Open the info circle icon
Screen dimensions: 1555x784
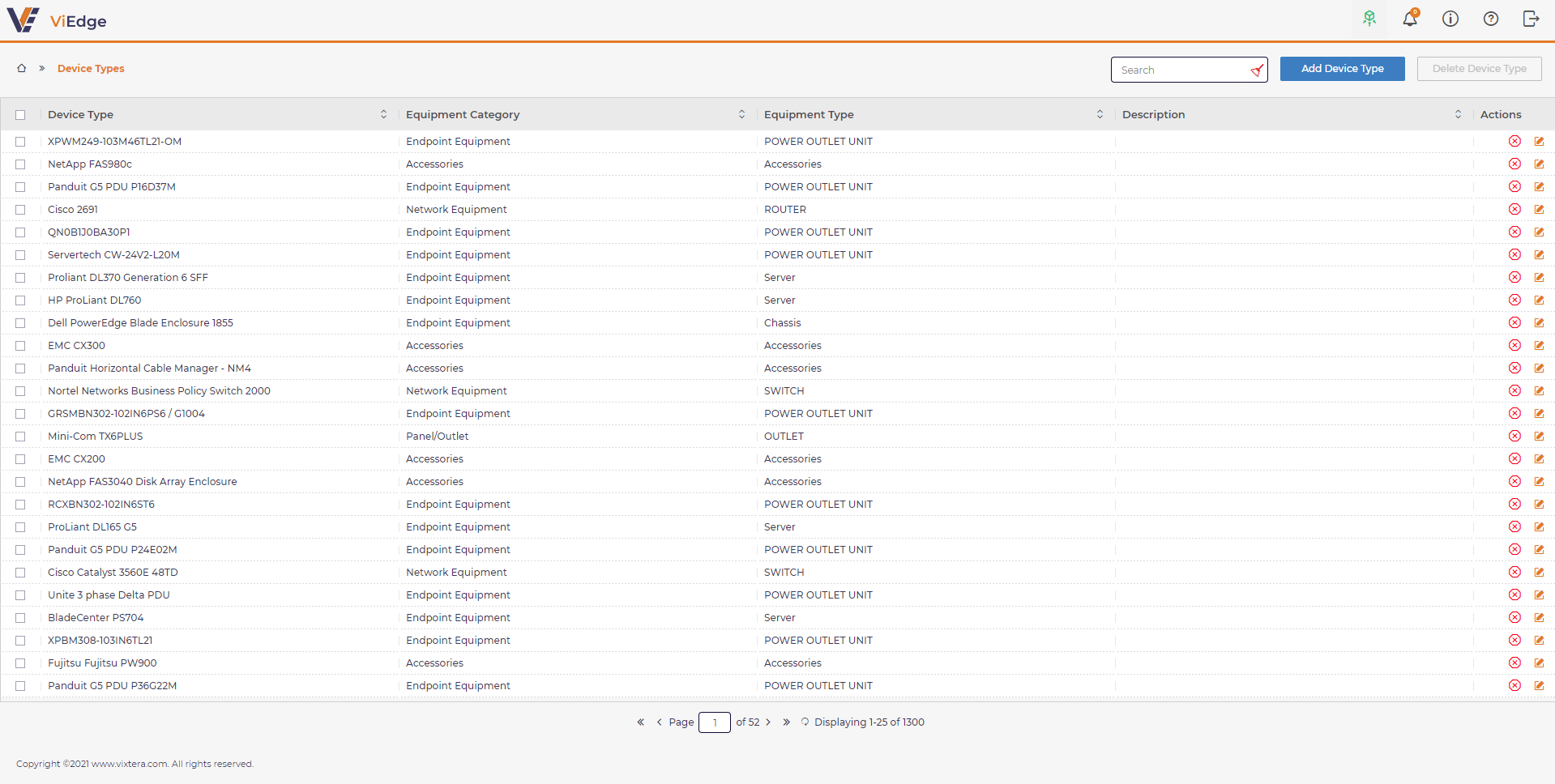click(1450, 19)
